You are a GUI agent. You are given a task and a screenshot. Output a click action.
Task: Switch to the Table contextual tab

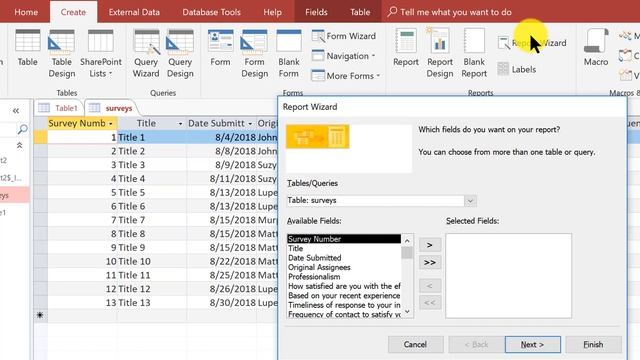click(x=360, y=12)
